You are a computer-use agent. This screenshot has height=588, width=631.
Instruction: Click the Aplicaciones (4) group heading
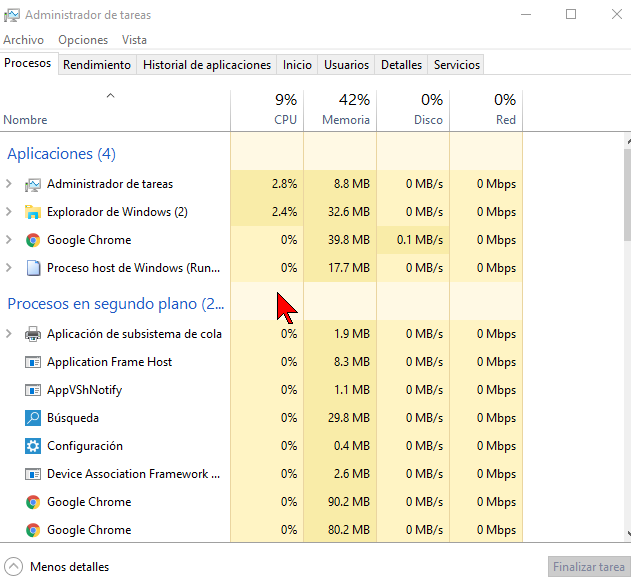62,154
